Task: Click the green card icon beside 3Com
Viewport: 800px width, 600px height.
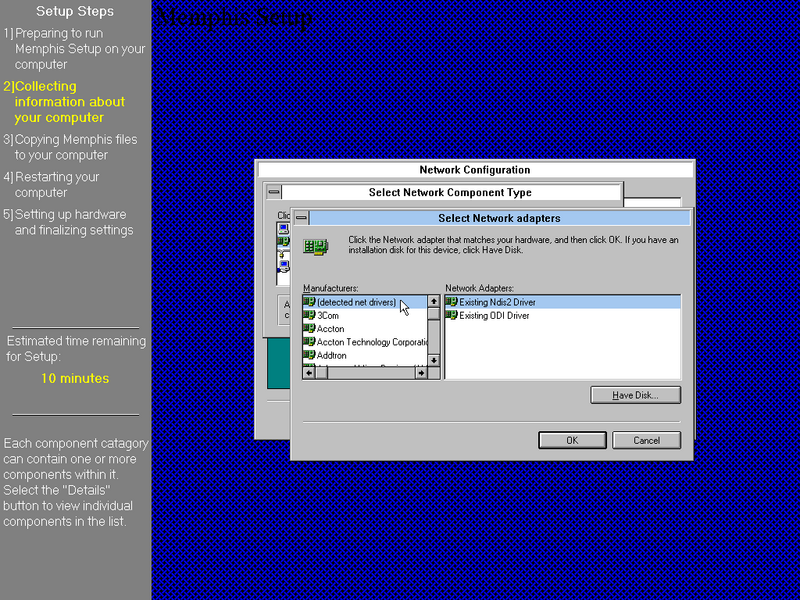Action: (x=309, y=315)
